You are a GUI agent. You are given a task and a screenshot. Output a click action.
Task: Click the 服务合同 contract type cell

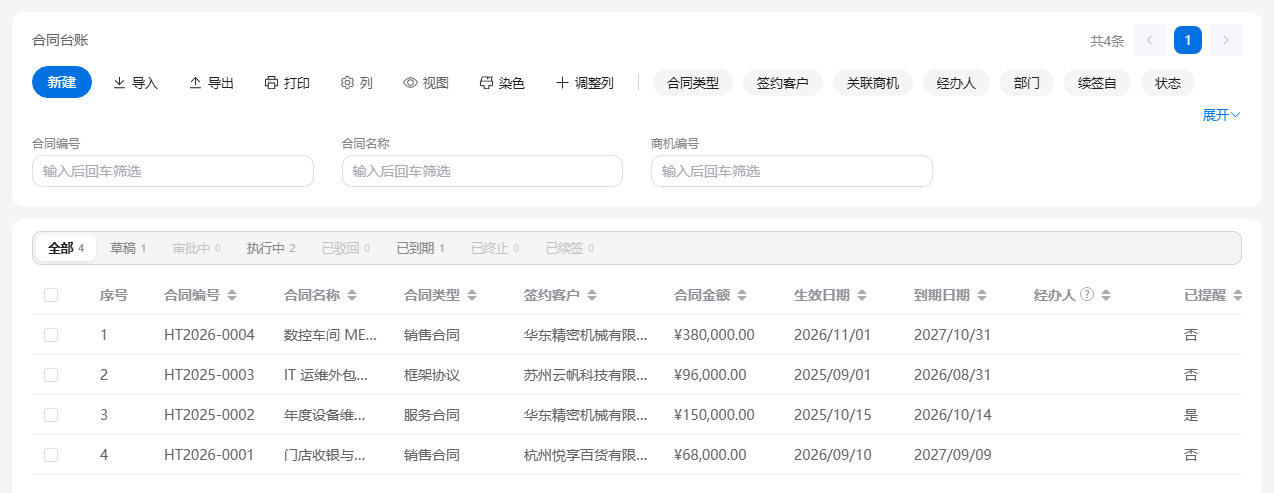432,415
